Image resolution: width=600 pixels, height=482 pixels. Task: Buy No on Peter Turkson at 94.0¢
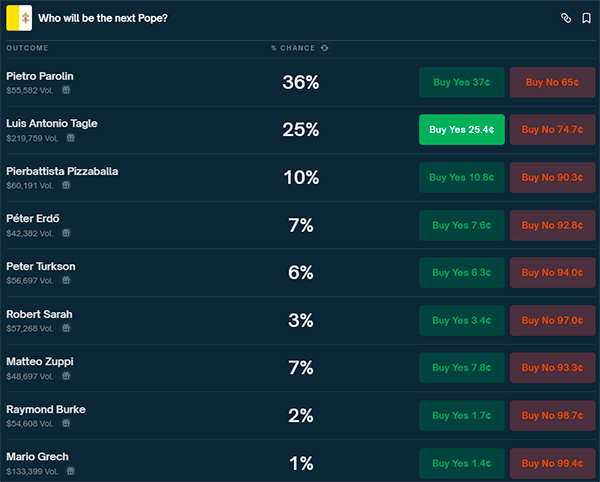(x=551, y=272)
